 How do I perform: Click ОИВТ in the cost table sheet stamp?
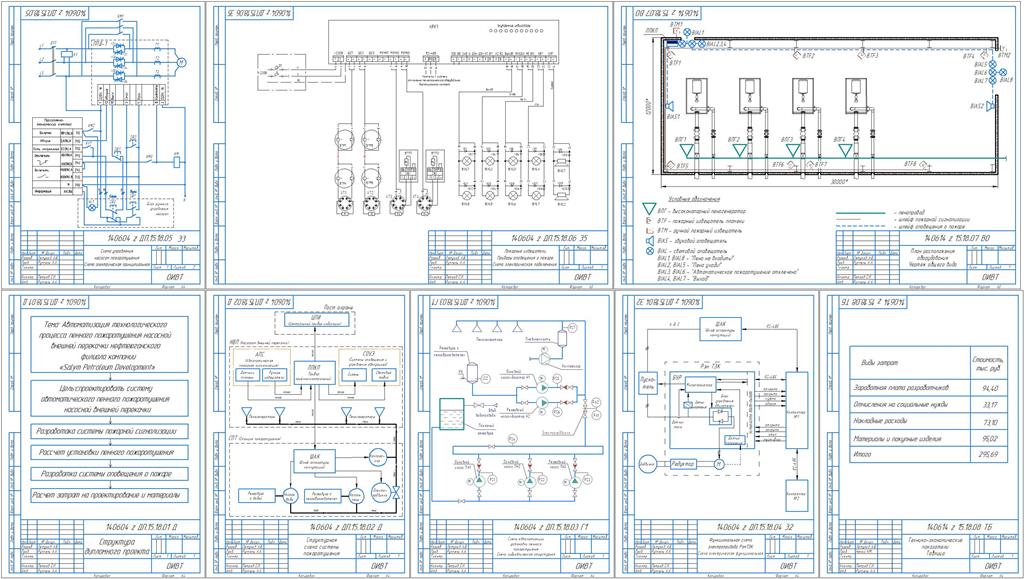[x=991, y=566]
